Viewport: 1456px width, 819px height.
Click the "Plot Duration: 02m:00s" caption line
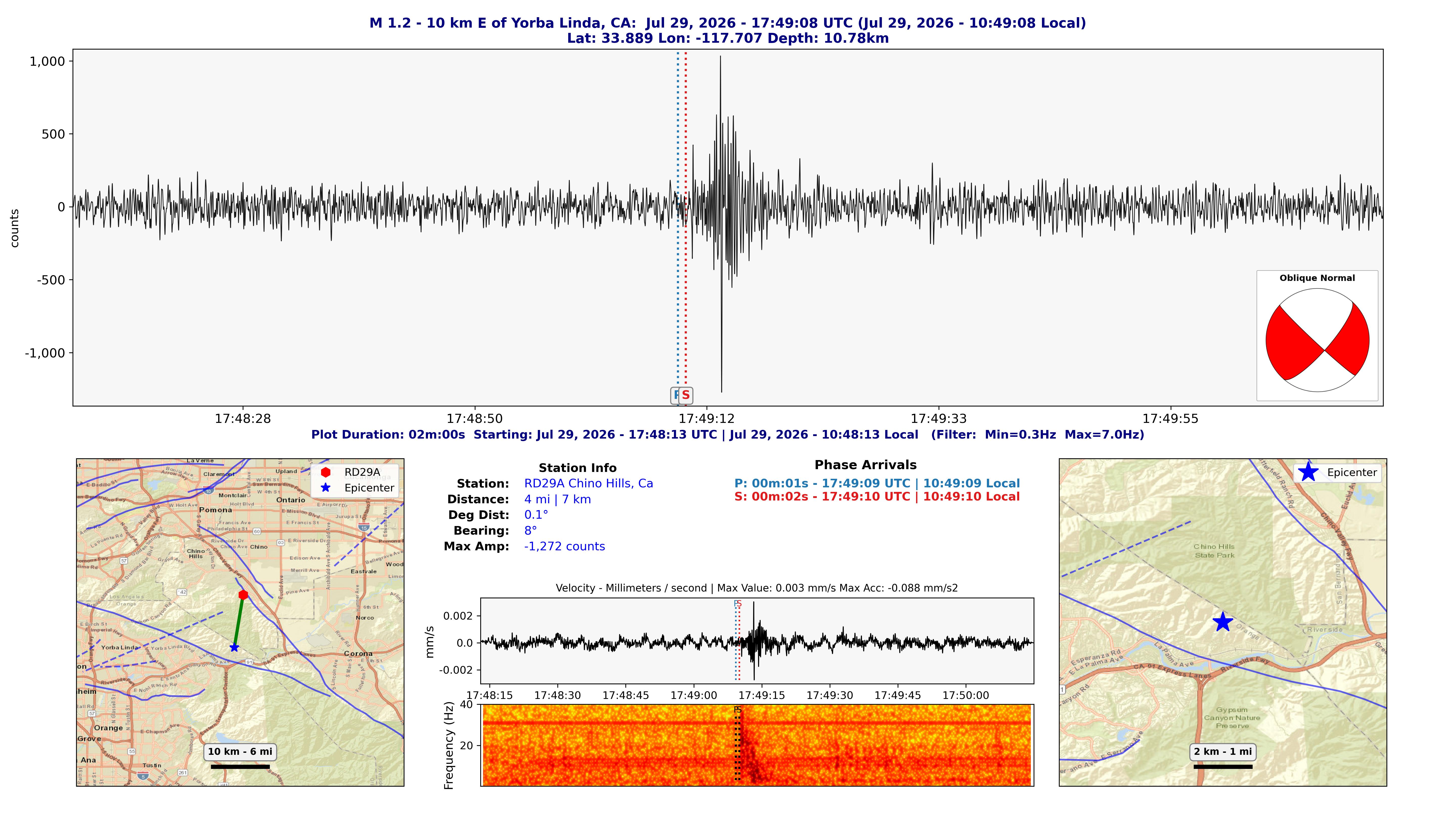coord(727,435)
